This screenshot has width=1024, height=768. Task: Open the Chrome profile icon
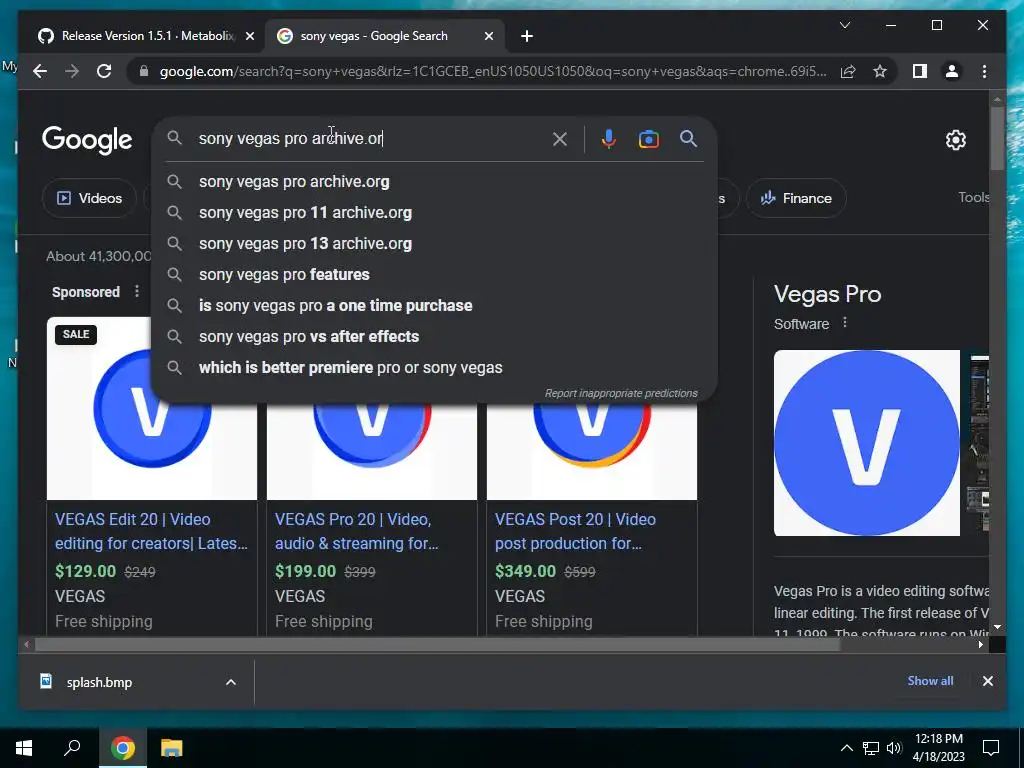coord(952,71)
